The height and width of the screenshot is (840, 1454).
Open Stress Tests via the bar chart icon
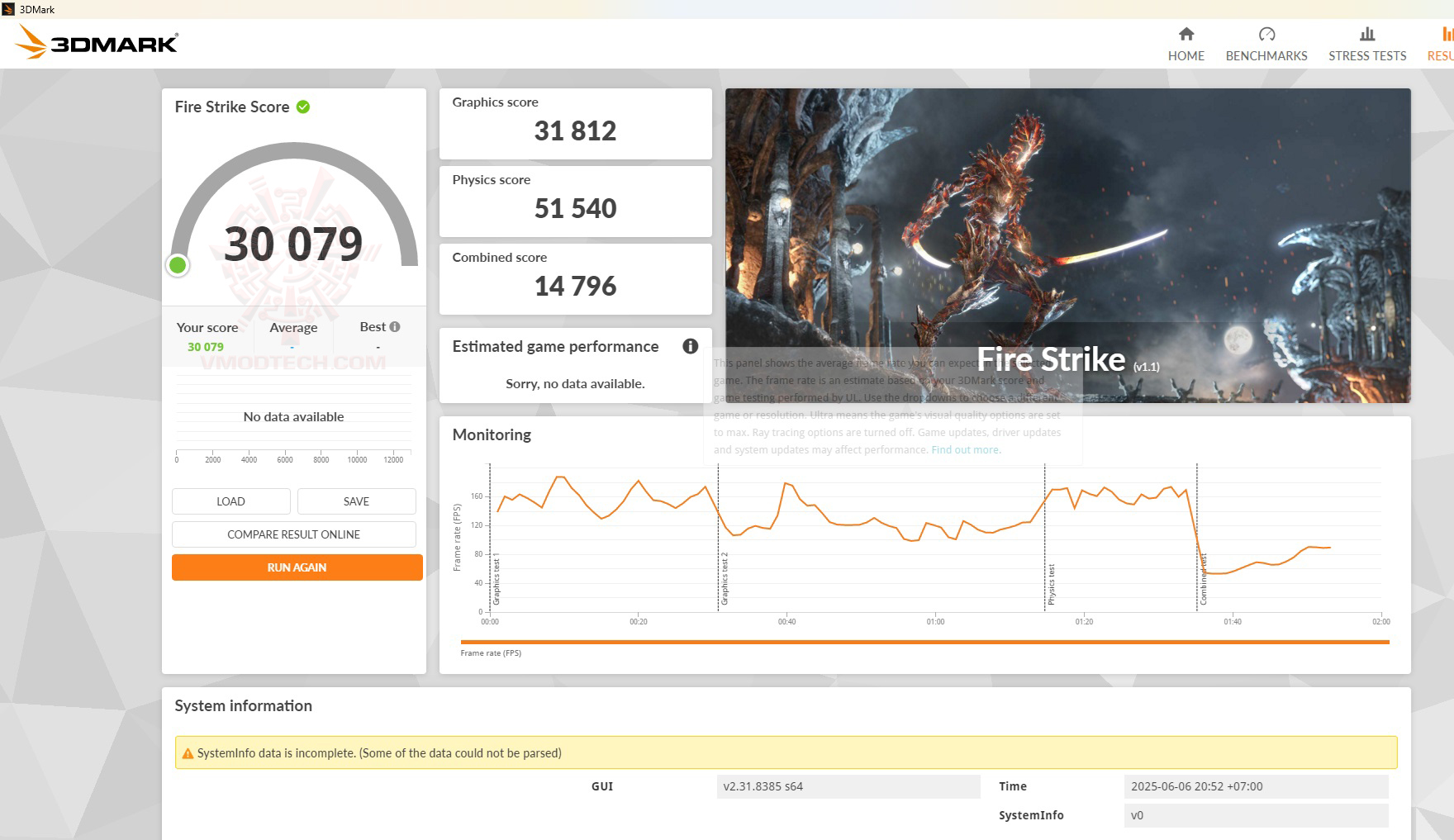[1366, 35]
